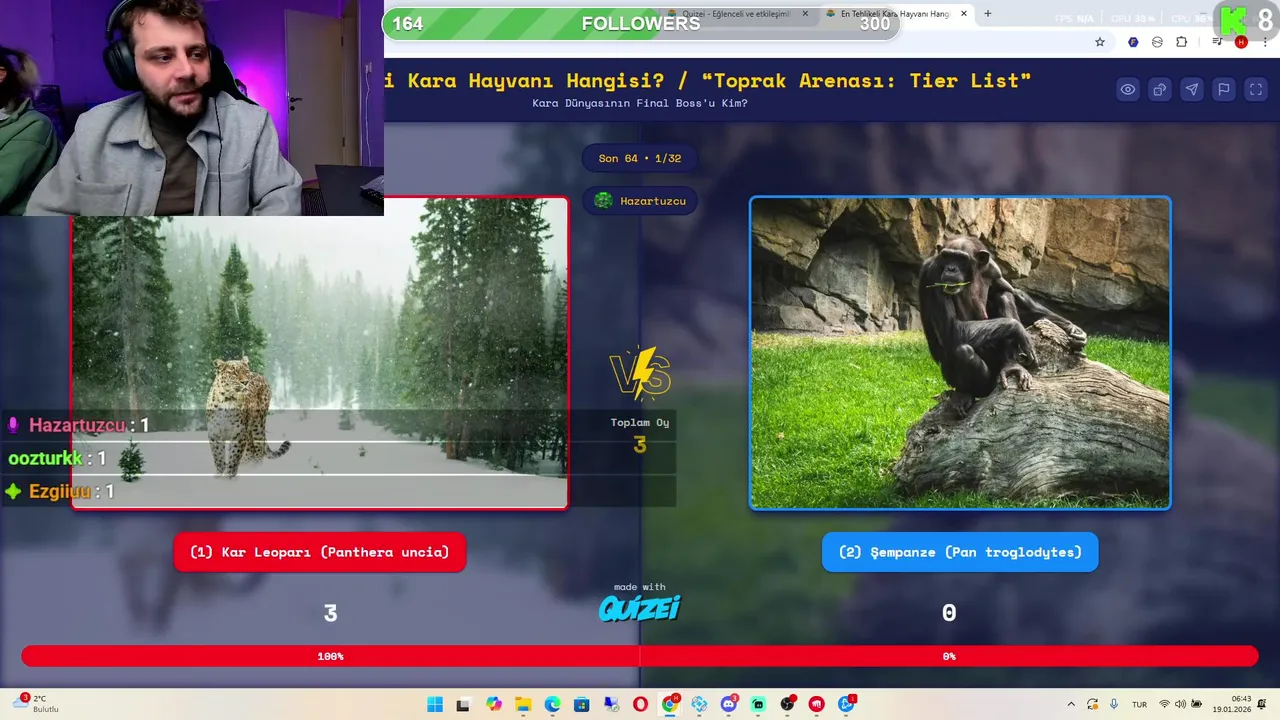Open Google Chrome from the taskbar

670,704
